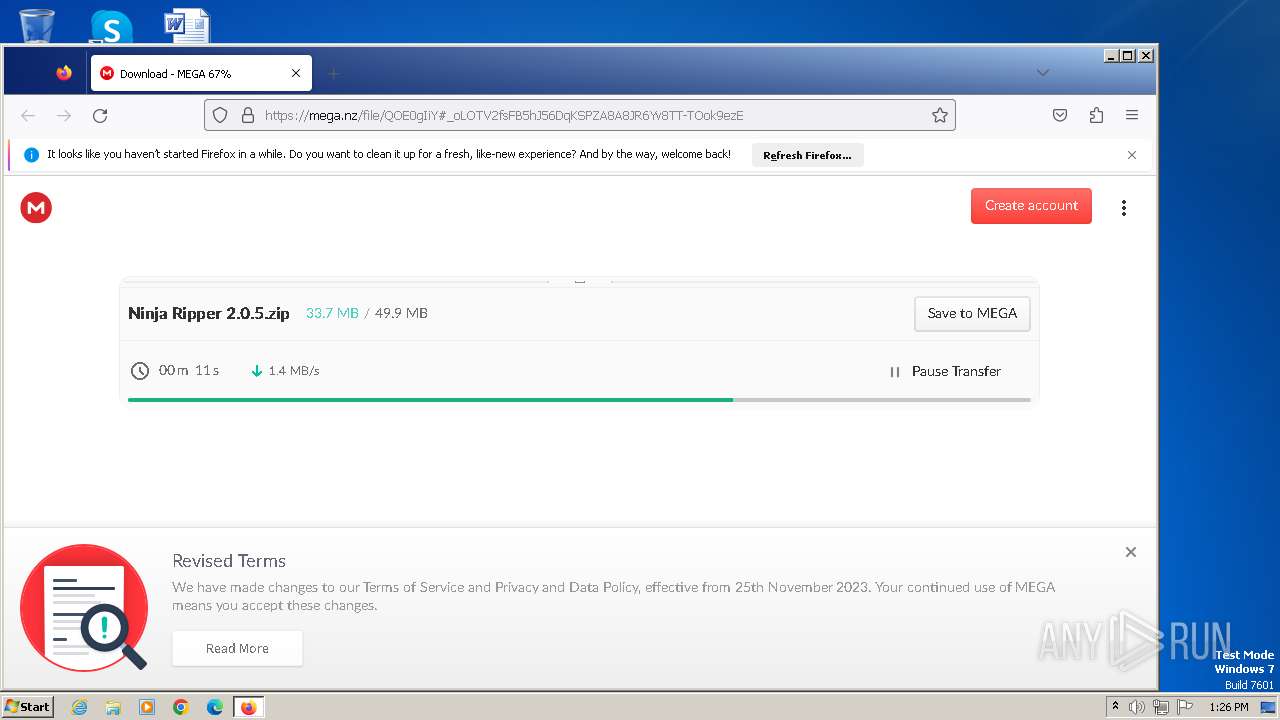Click the volume speaker tray icon

[1137, 707]
